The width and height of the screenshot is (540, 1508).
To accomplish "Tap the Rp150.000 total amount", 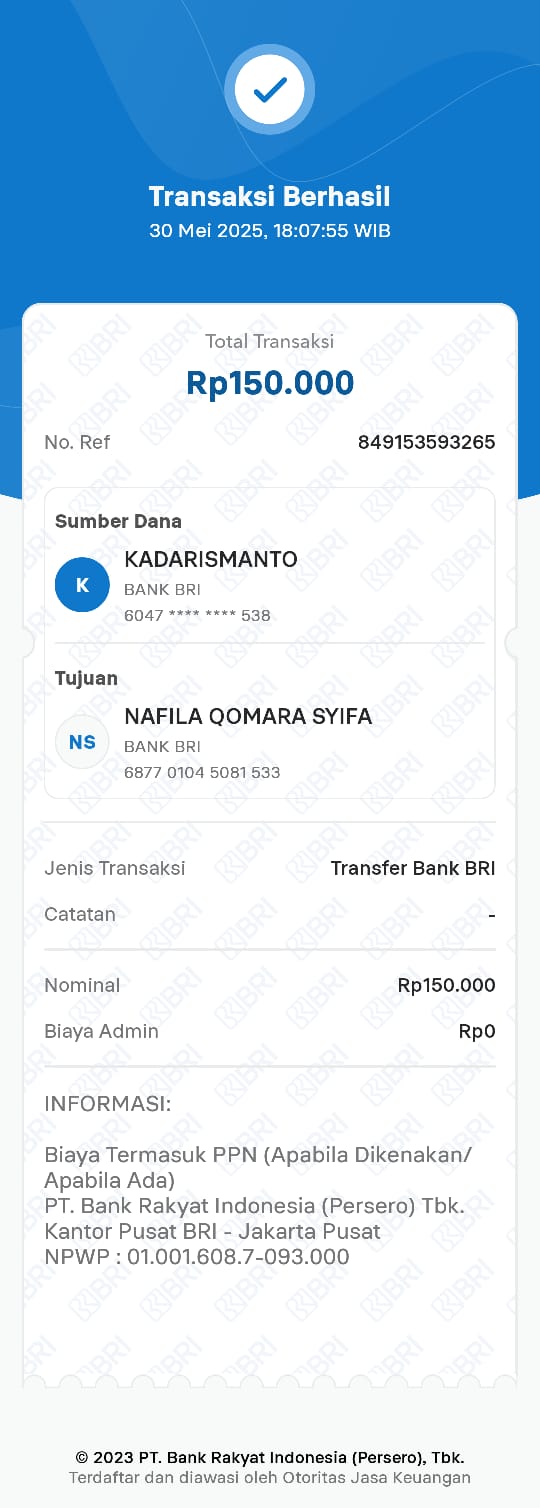I will [x=270, y=383].
